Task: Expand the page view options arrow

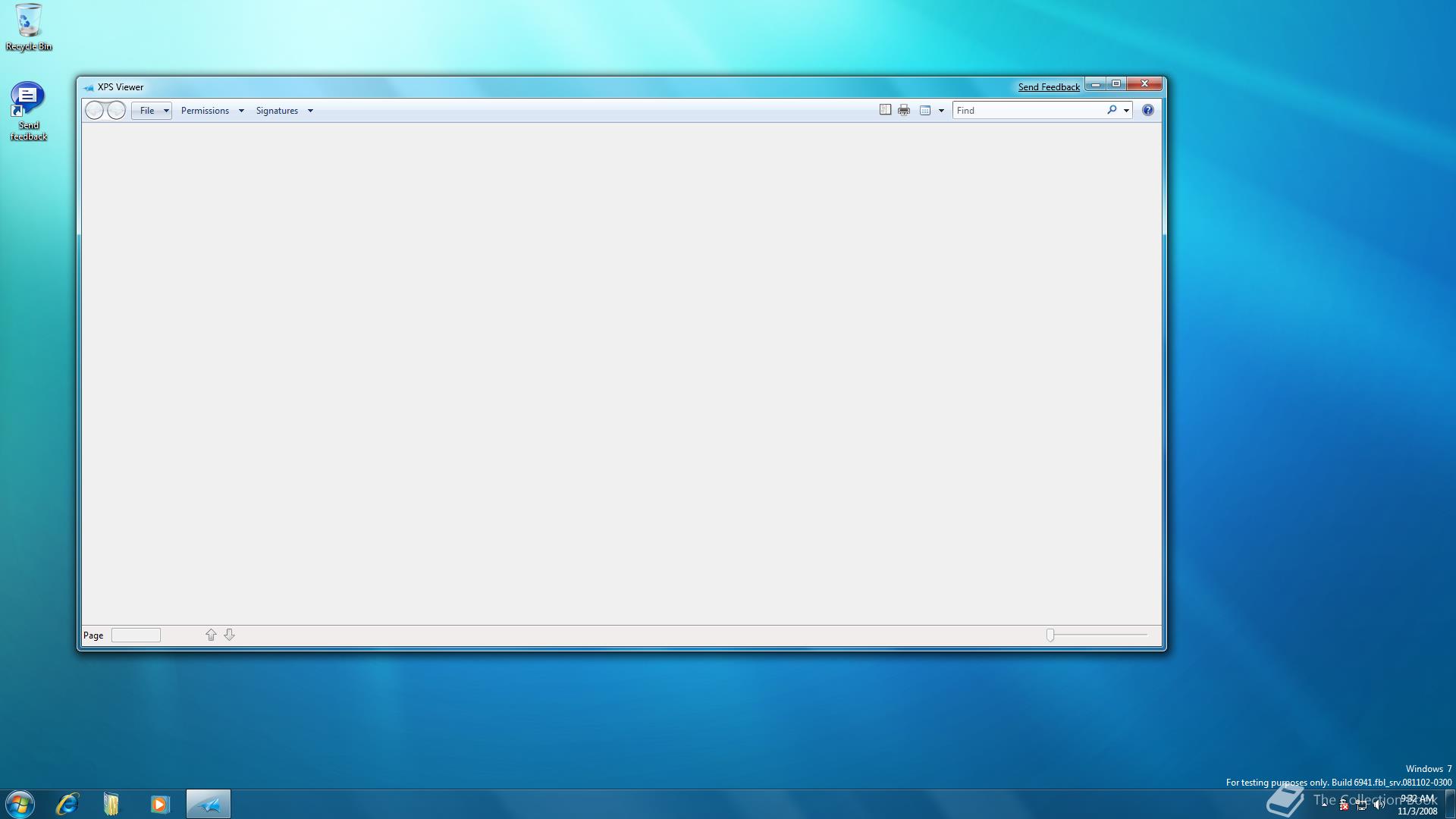Action: [942, 111]
